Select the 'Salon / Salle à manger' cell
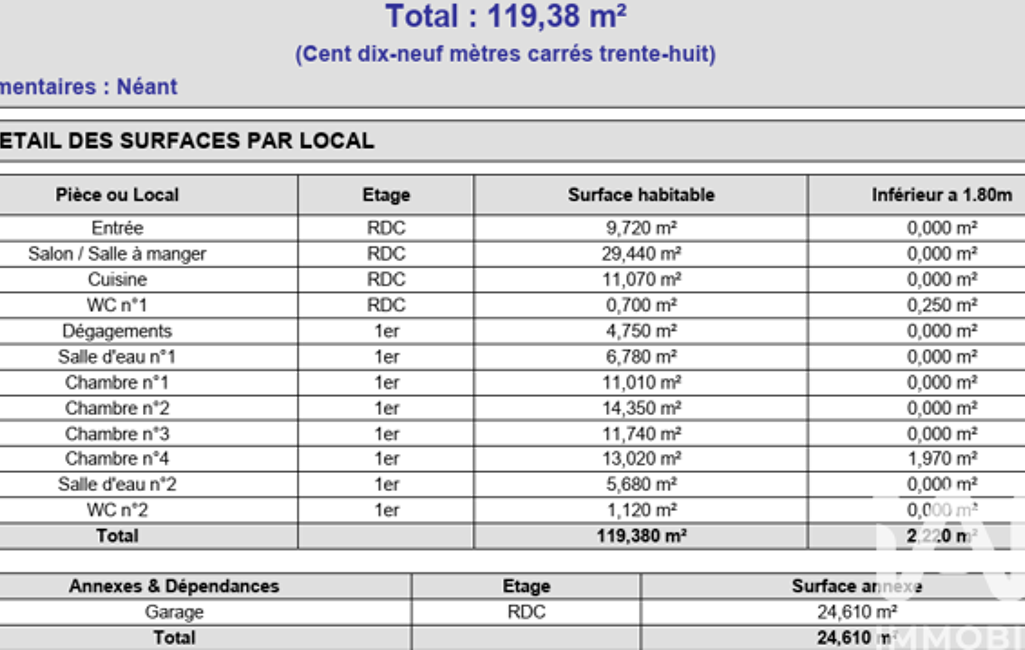This screenshot has height=650, width=1025. coord(117,254)
